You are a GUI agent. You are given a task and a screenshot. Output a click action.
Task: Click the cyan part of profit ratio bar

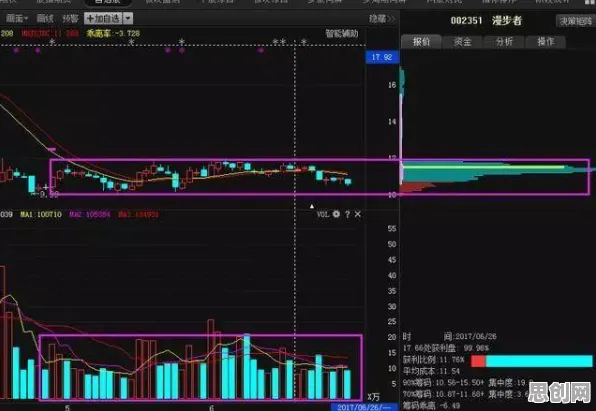[539, 361]
